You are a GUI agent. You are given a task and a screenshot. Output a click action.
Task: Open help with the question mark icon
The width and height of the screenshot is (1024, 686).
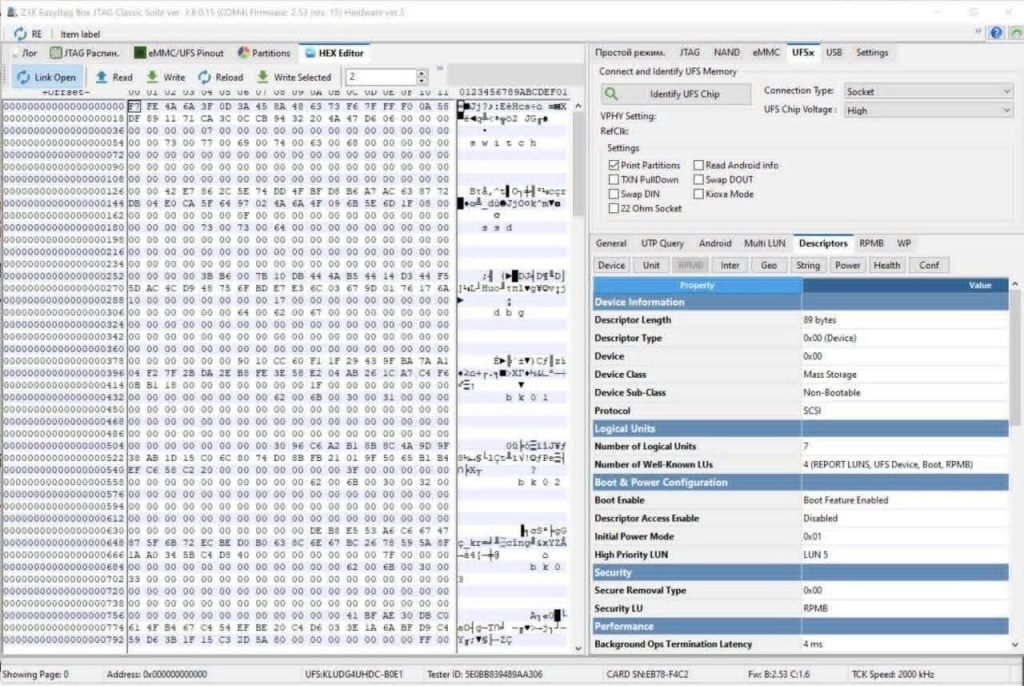(995, 33)
